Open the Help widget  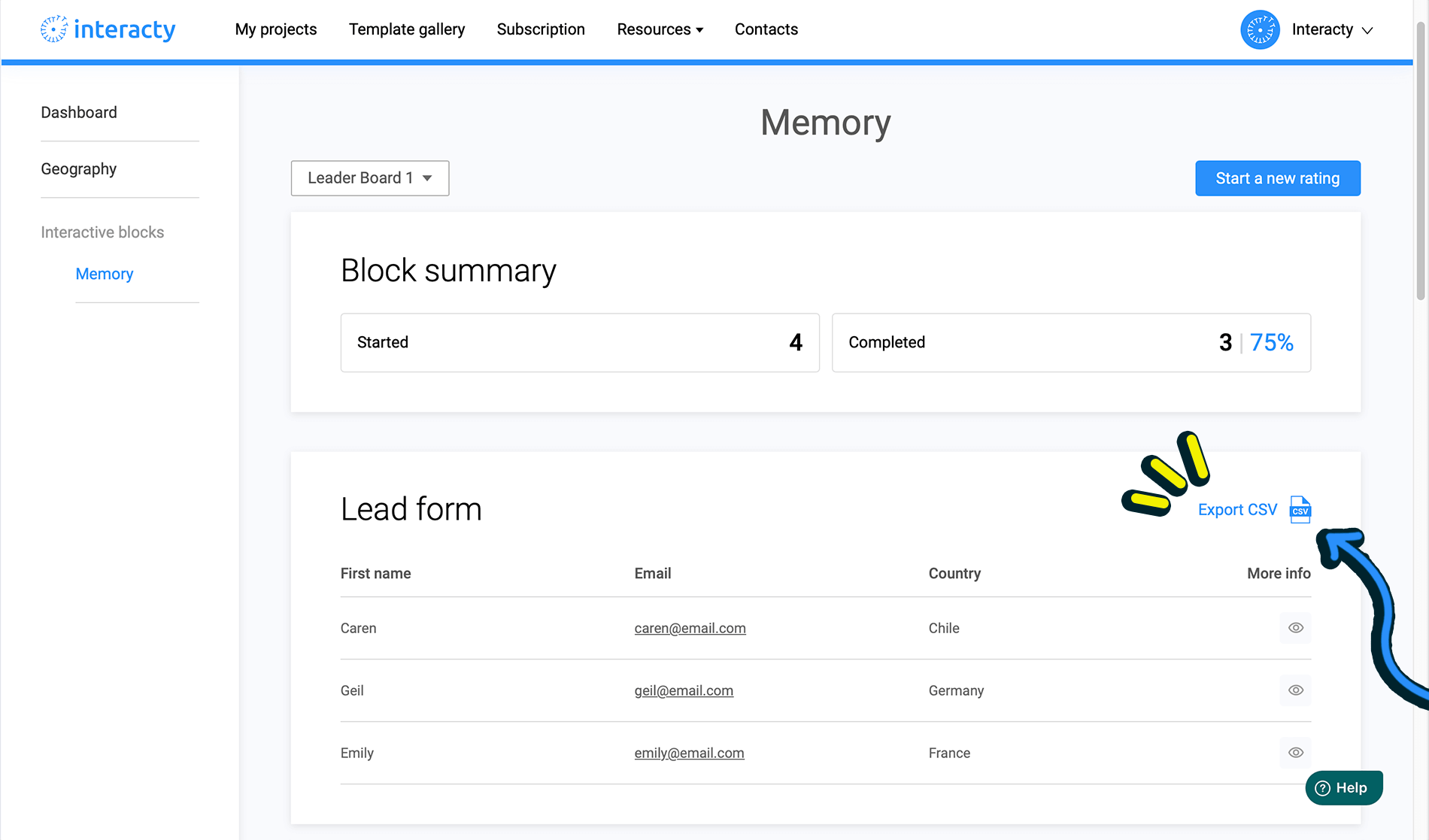[1344, 788]
